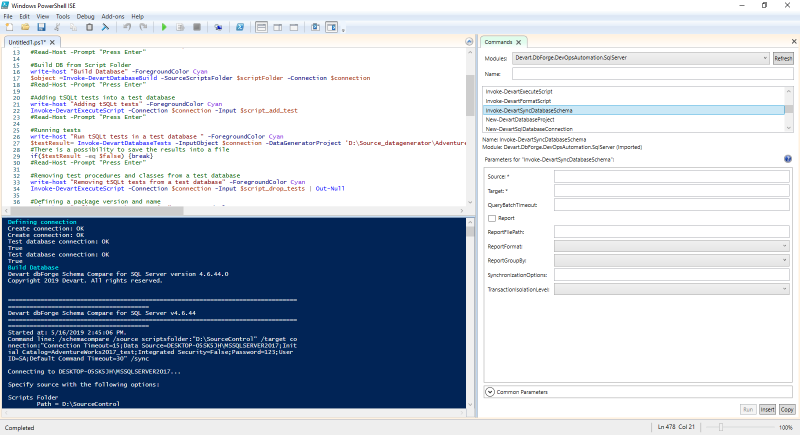Adjust the zoom slider in status bar
800x435 pixels.
pos(720,427)
